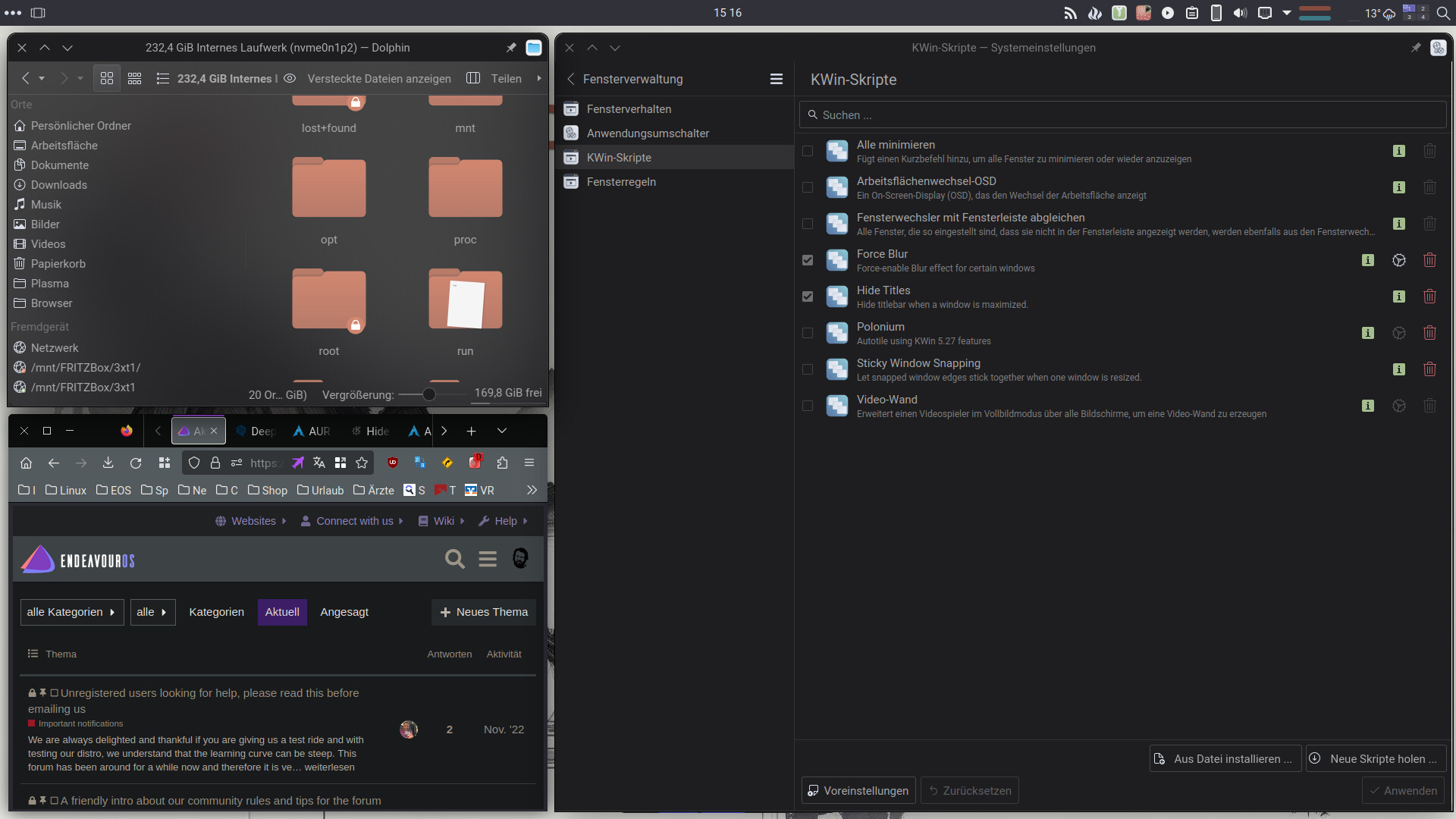Click 'Neue Skripte holen ...' button
The height and width of the screenshot is (819, 1456).
pyautogui.click(x=1376, y=758)
